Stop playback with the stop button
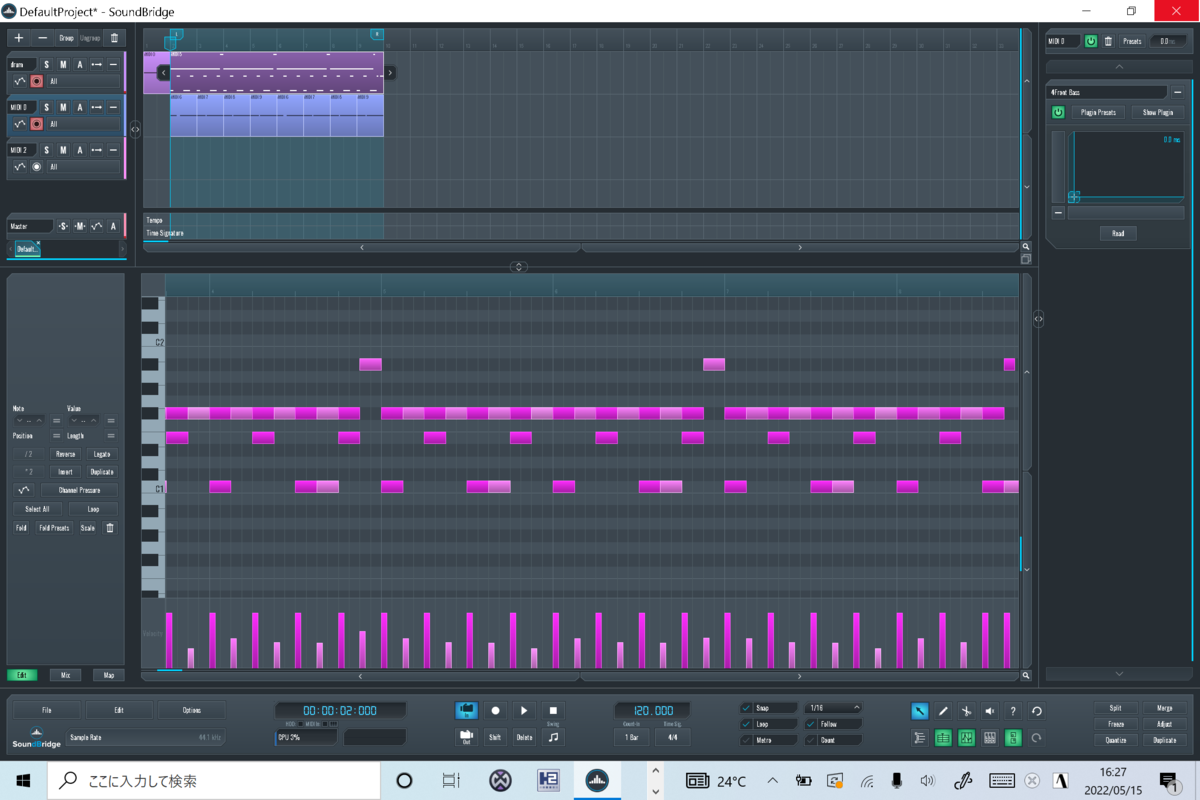Screen dimensions: 1200x800 coord(553,710)
